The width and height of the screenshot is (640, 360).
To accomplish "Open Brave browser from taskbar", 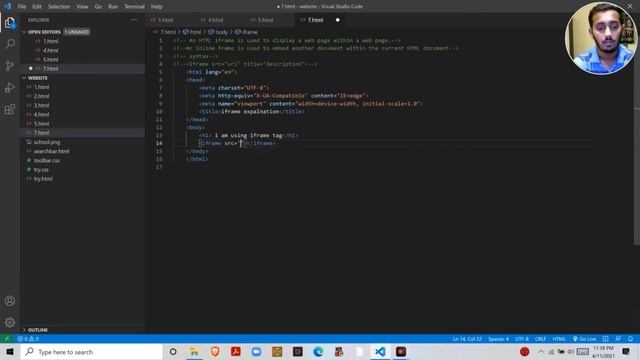I will coord(215,351).
